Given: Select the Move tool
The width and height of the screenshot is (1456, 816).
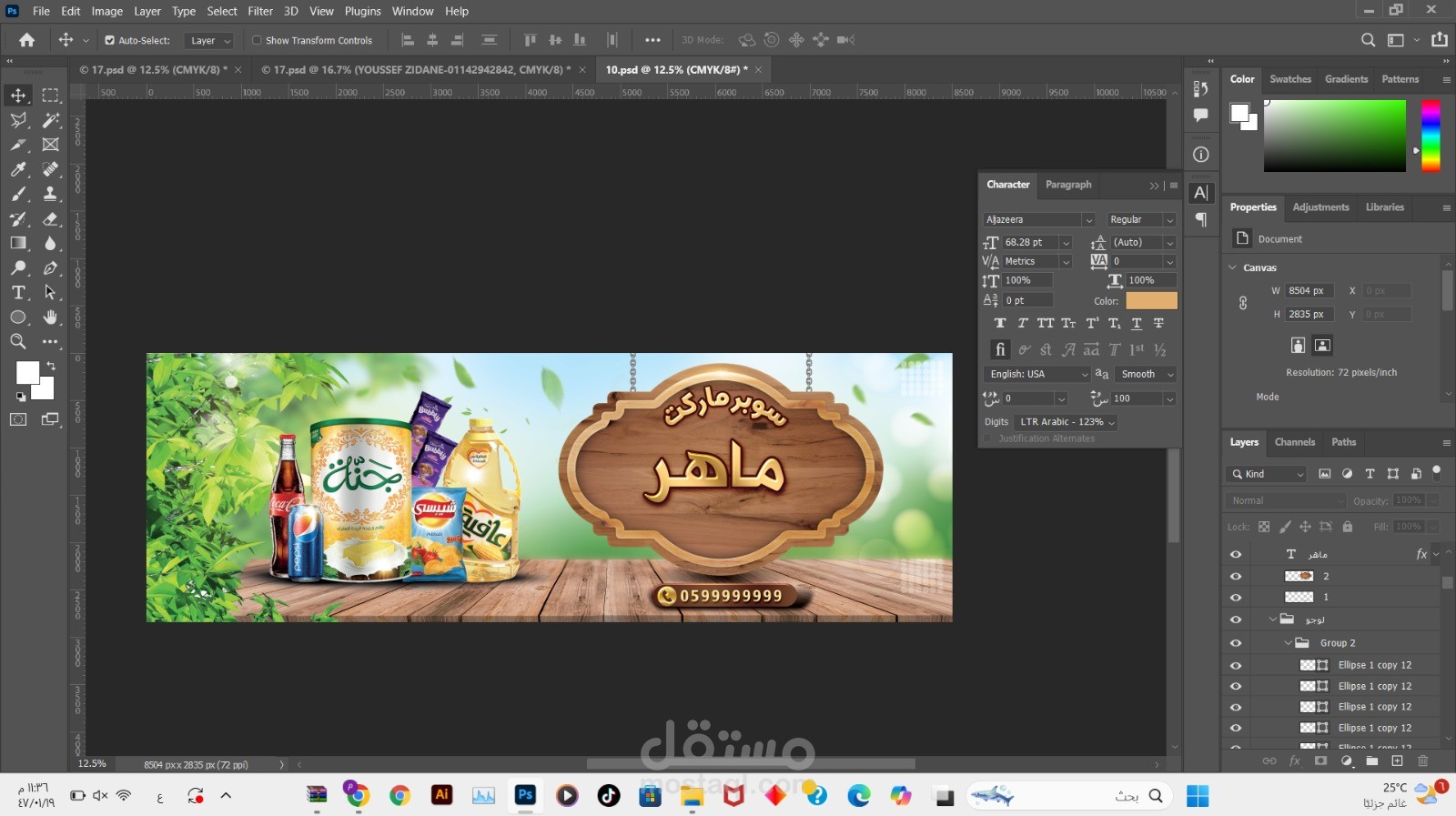Looking at the screenshot, I should point(18,95).
